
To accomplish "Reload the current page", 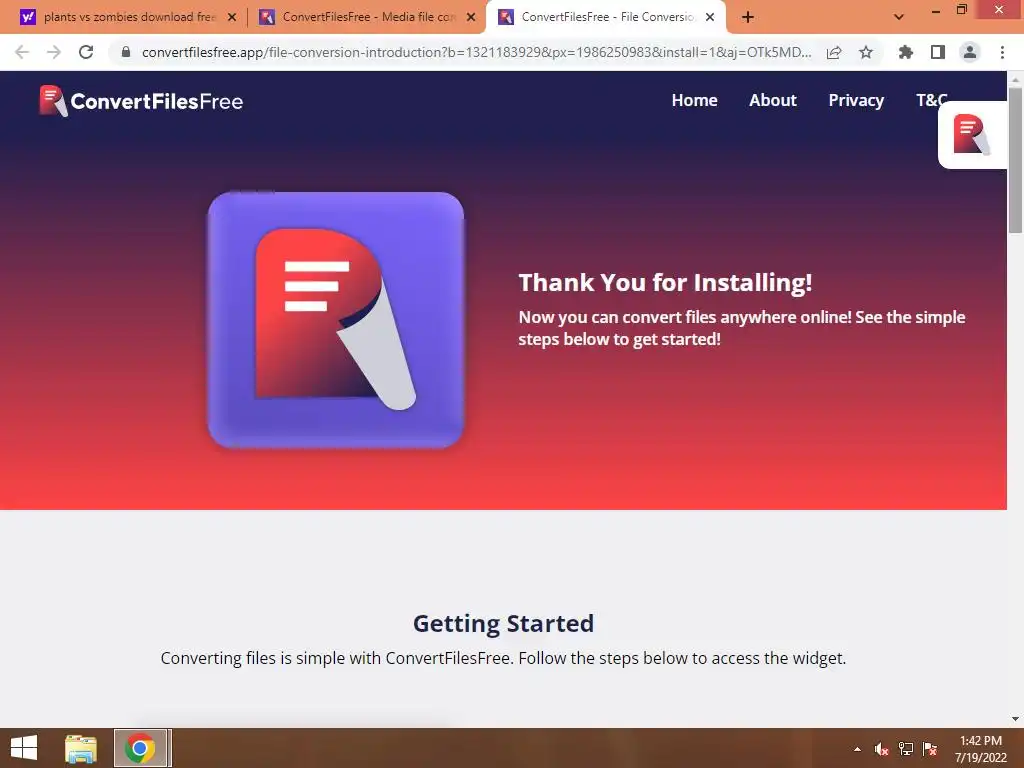I will 86,52.
